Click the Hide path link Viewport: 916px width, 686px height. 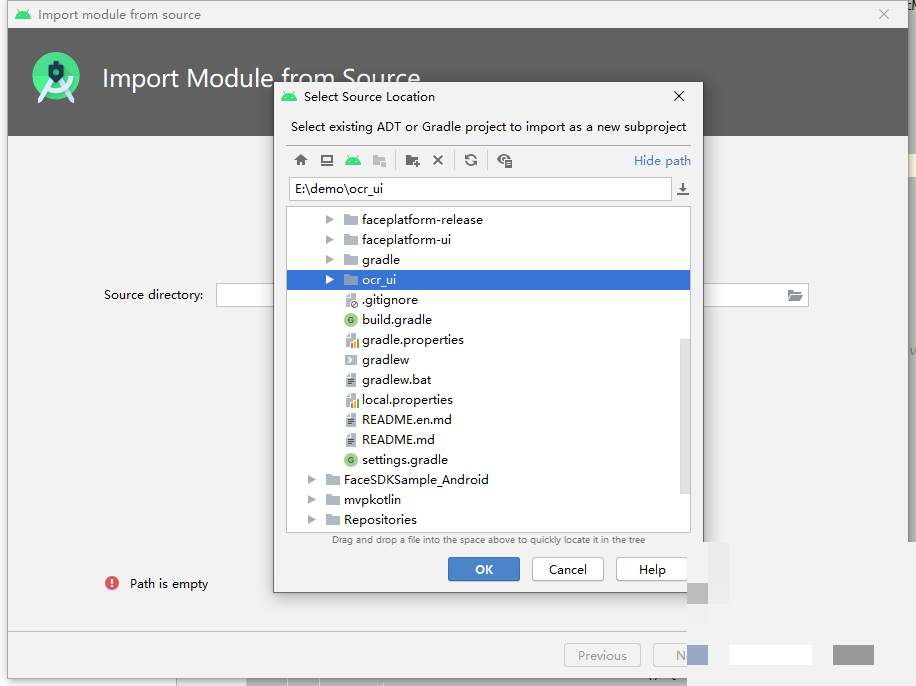(662, 161)
